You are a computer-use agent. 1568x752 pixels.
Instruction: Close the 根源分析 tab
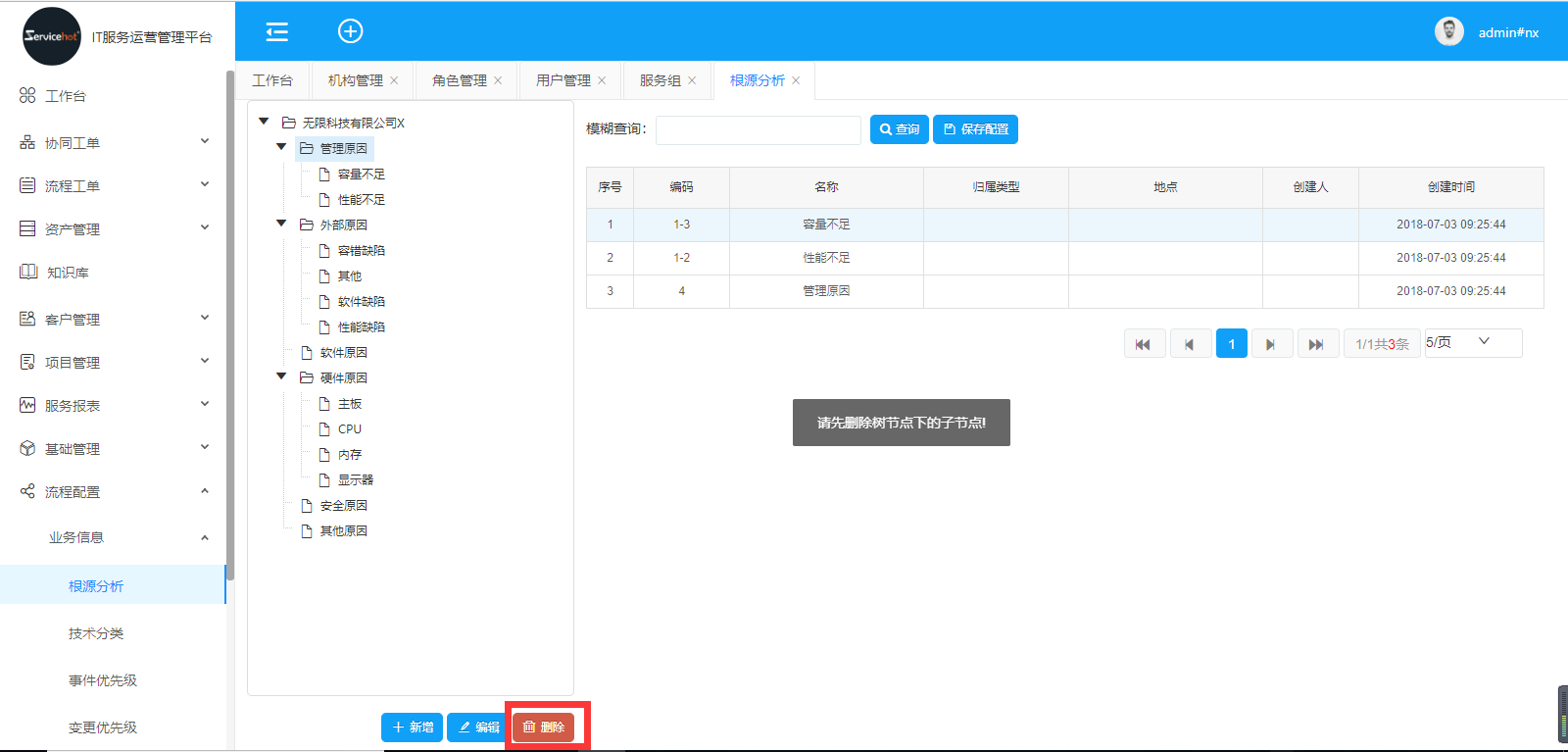click(x=796, y=80)
